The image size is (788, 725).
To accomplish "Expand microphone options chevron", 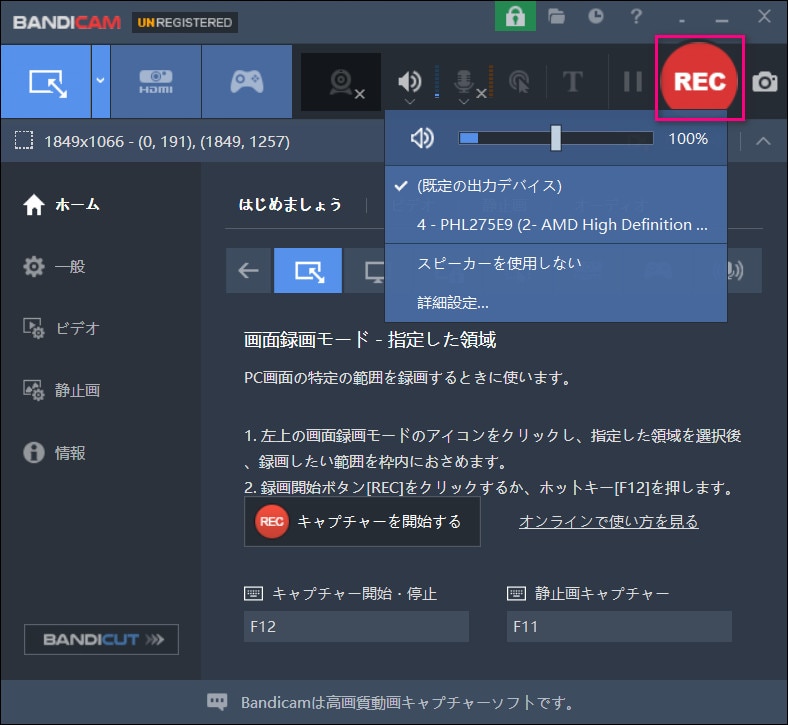I will coord(464,102).
